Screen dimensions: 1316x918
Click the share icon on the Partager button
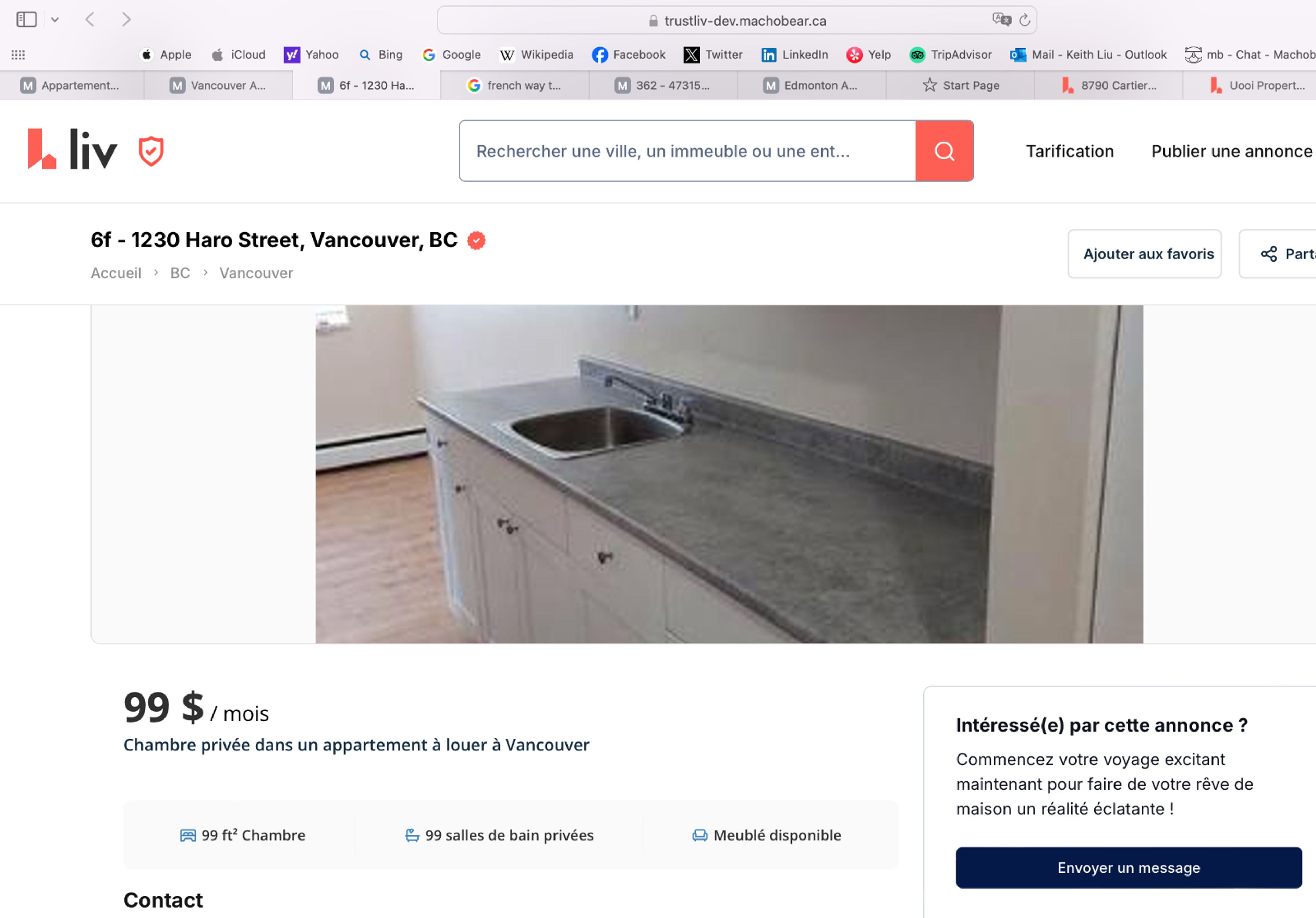tap(1270, 253)
